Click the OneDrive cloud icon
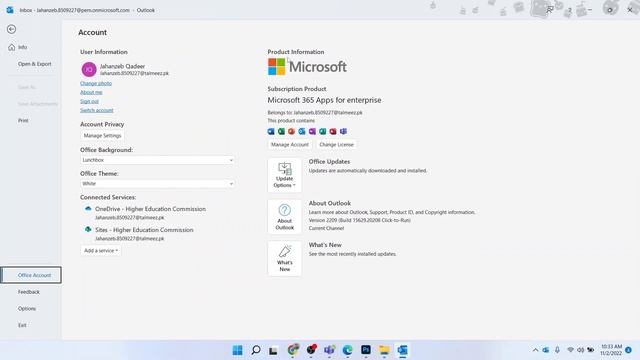640x360 pixels. [x=88, y=209]
